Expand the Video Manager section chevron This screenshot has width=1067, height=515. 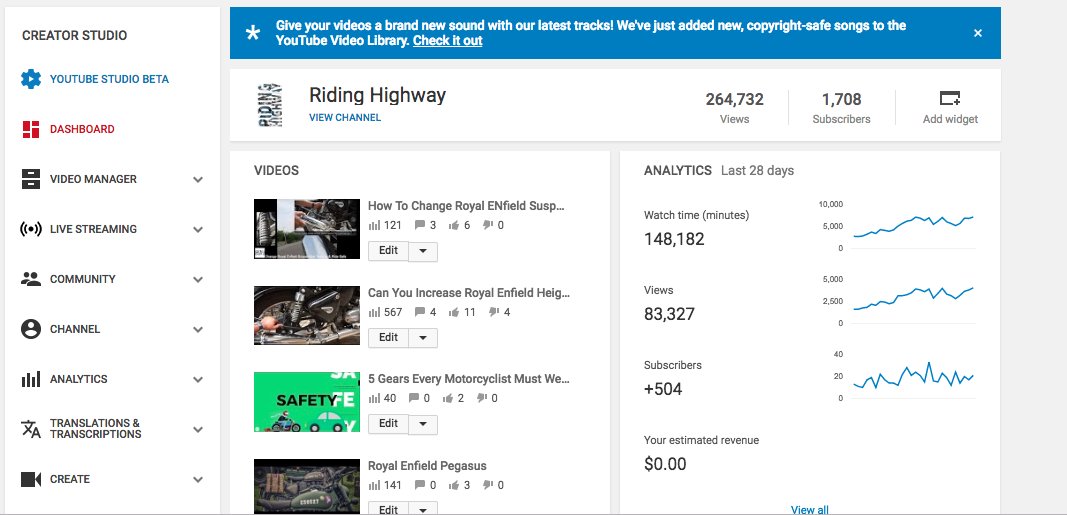coord(198,180)
